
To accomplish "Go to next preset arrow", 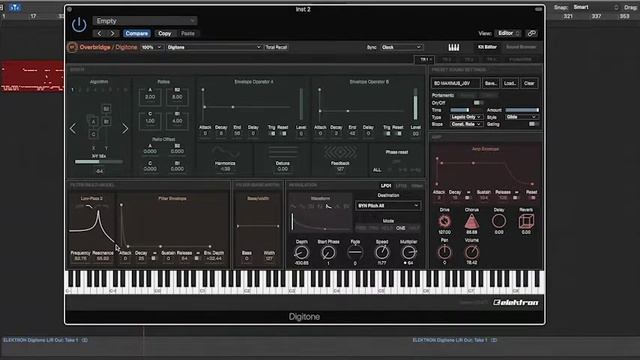I will tap(112, 33).
